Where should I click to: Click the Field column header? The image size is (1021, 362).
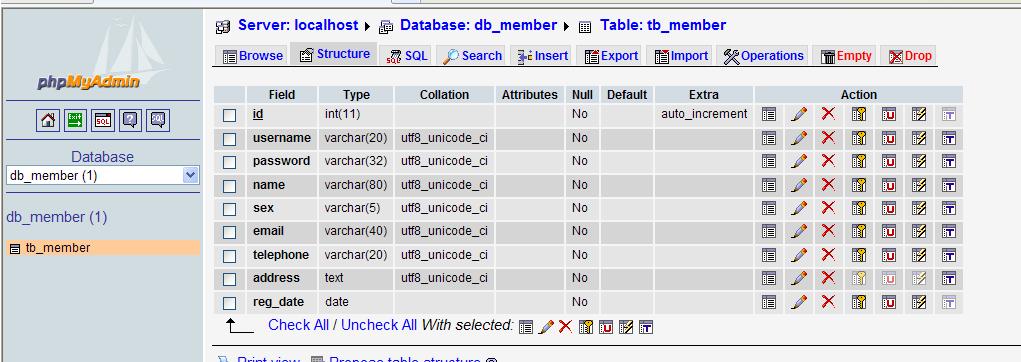282,94
